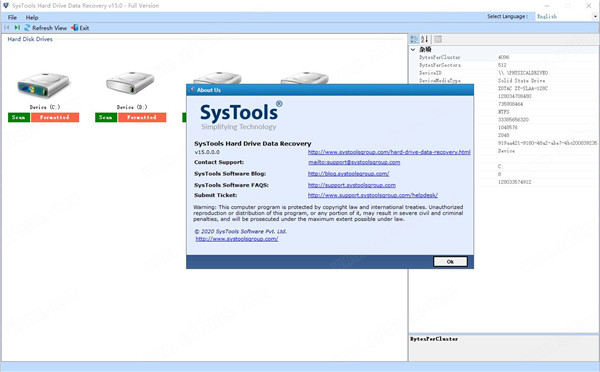Screen dimensions: 600x372
Task: Open the hard-drive-data-recovery.html link
Action: [389, 152]
